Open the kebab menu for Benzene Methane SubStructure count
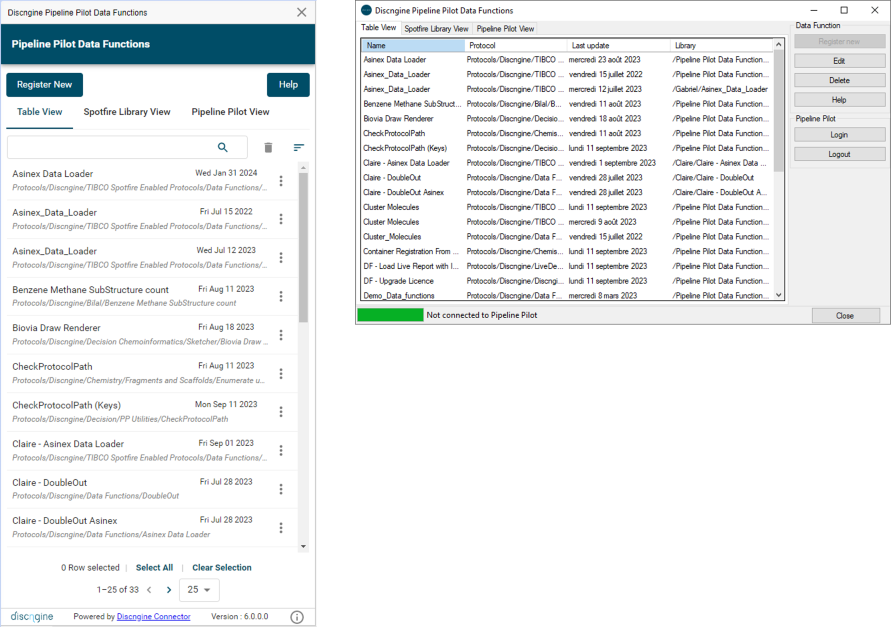Image resolution: width=891 pixels, height=627 pixels. [x=281, y=296]
